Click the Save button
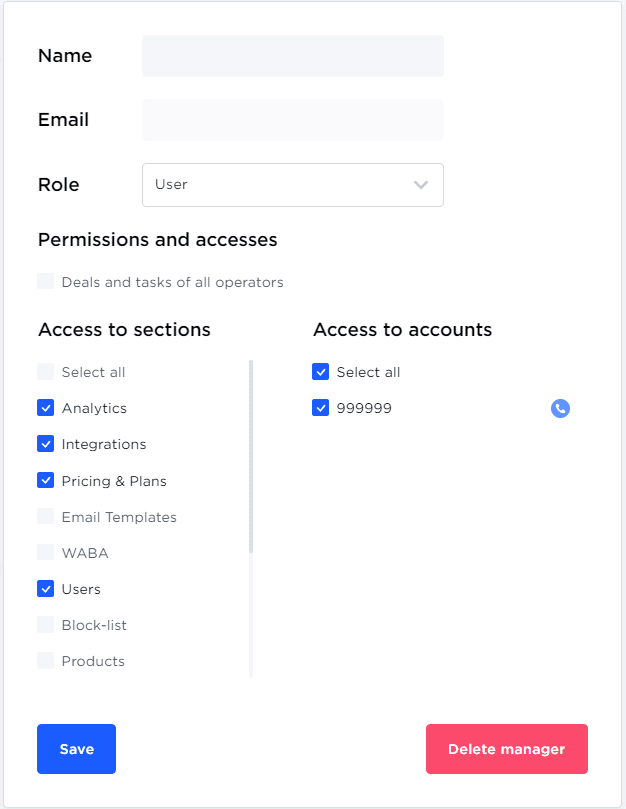Screen dimensions: 626x809 [x=76, y=749]
